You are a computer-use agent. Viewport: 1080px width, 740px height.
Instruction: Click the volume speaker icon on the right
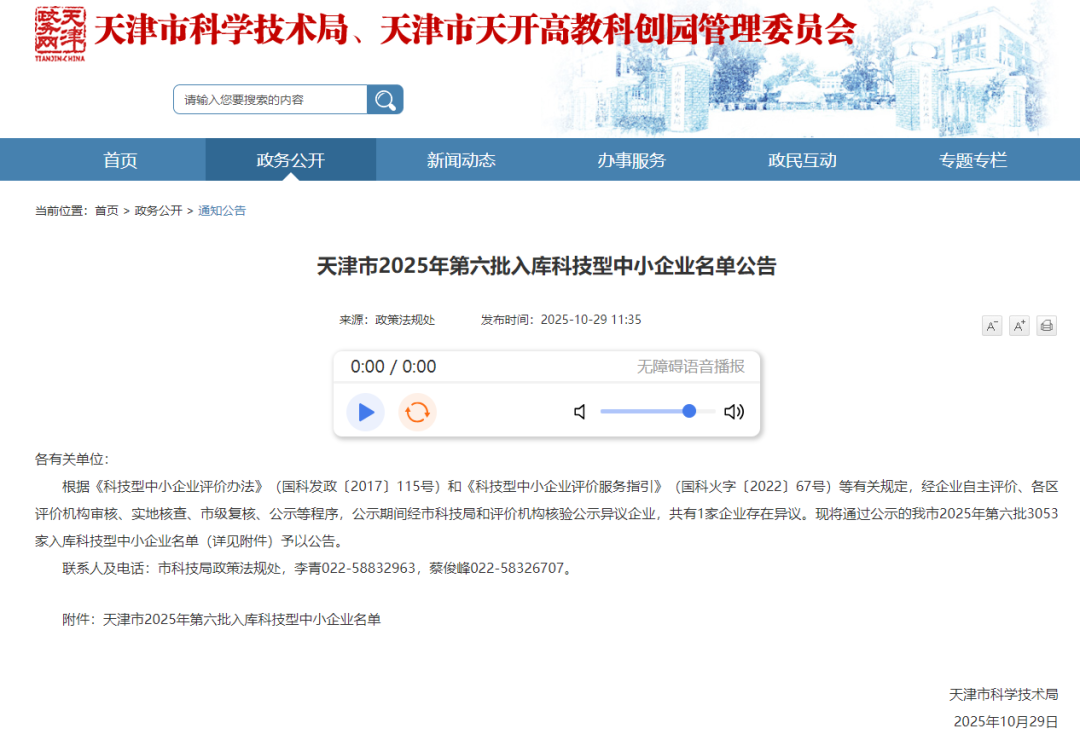pos(734,411)
